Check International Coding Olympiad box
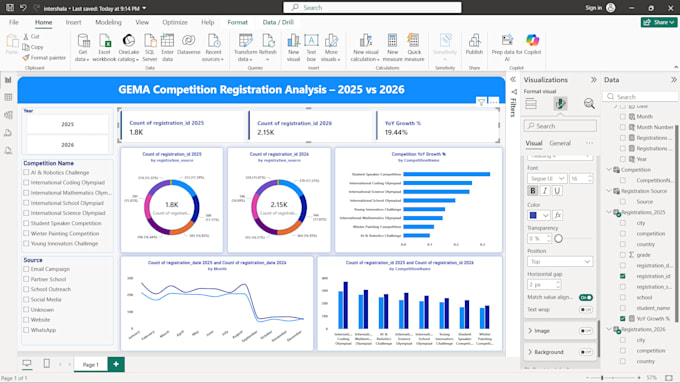This screenshot has height=383, width=680. point(26,182)
